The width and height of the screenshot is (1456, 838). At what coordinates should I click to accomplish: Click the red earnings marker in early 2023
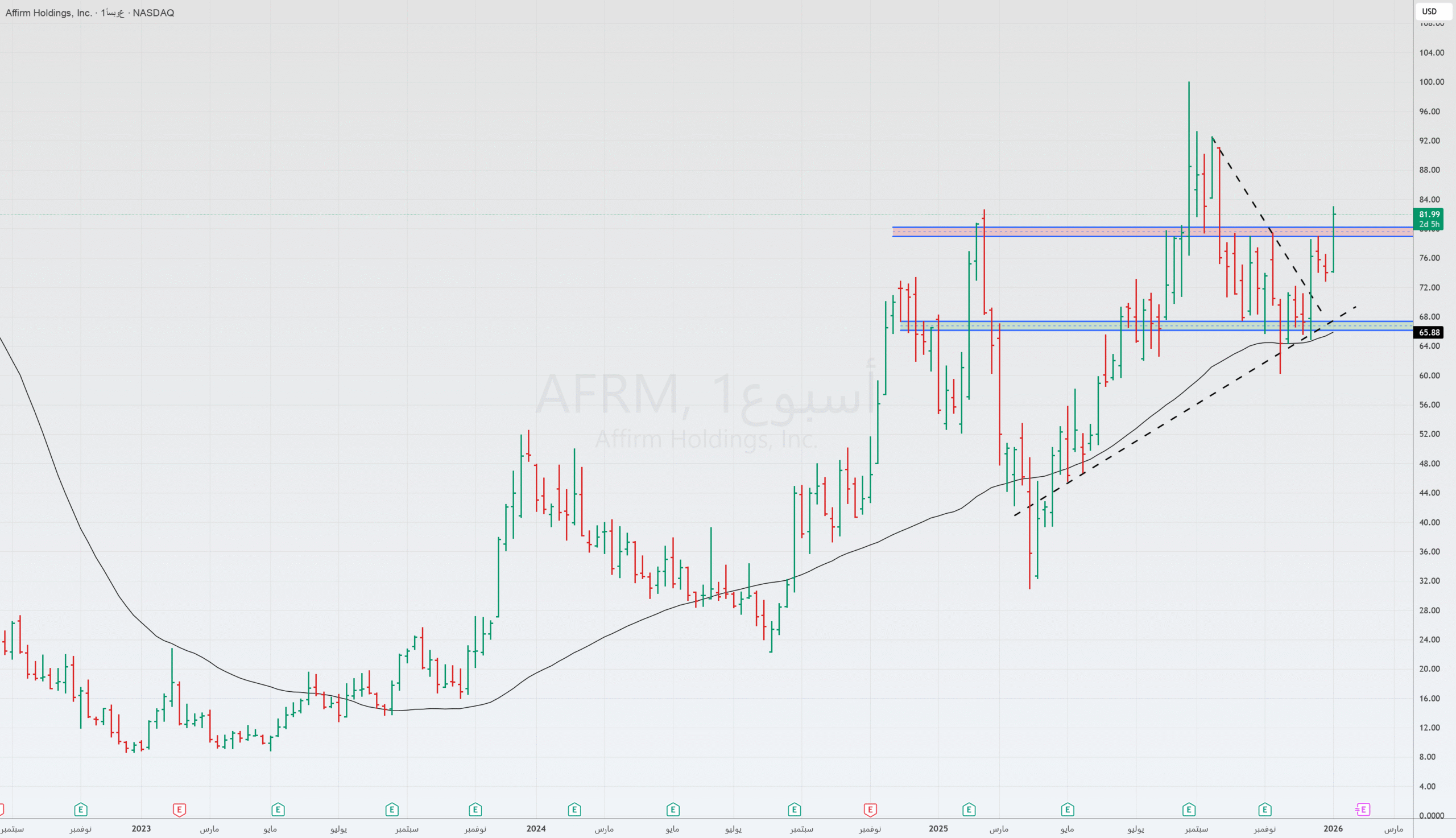click(x=179, y=810)
